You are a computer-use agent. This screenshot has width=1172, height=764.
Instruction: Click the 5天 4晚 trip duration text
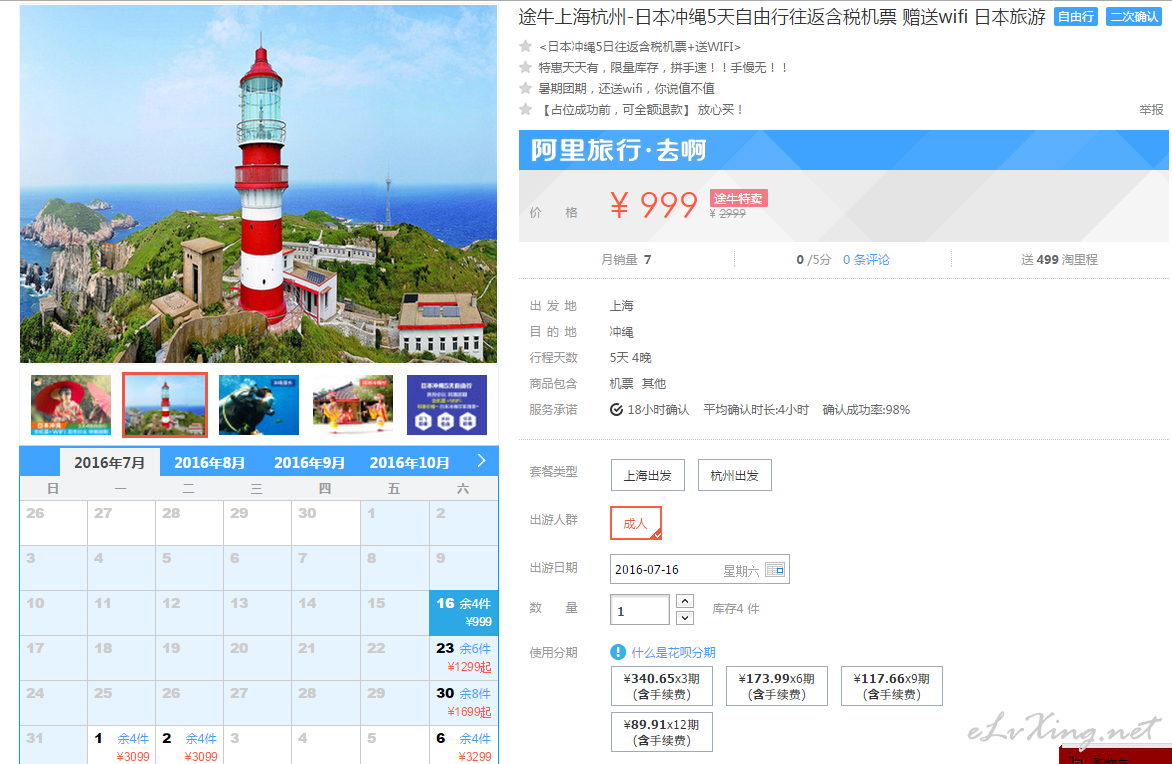coord(630,357)
